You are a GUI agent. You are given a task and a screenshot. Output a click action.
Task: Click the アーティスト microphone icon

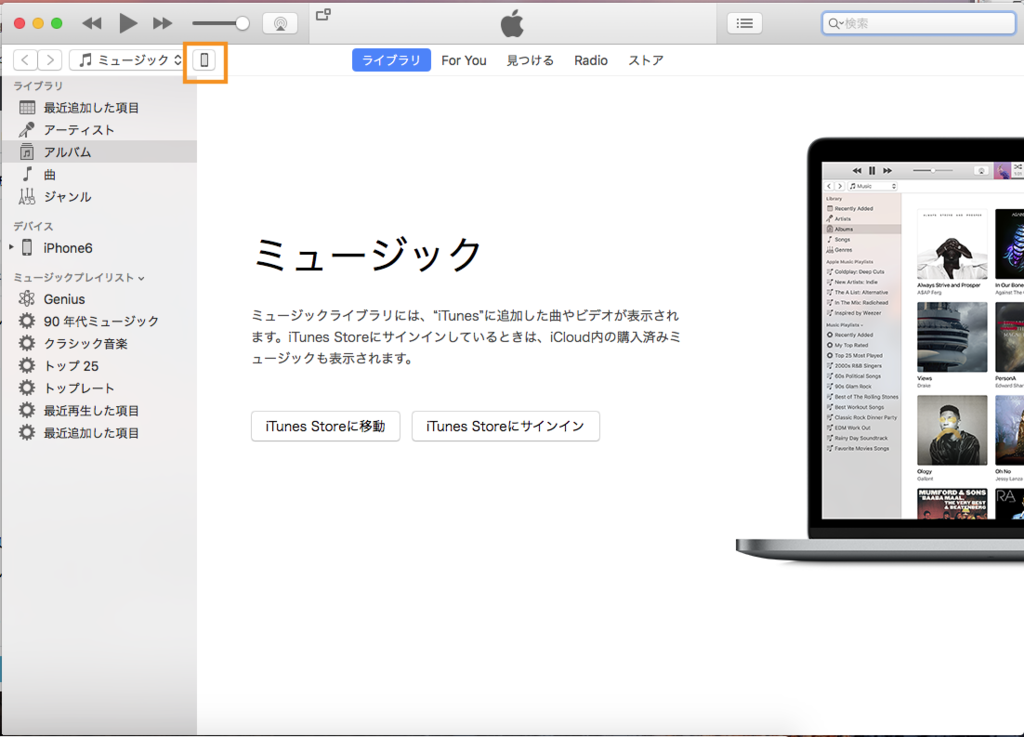[27, 130]
